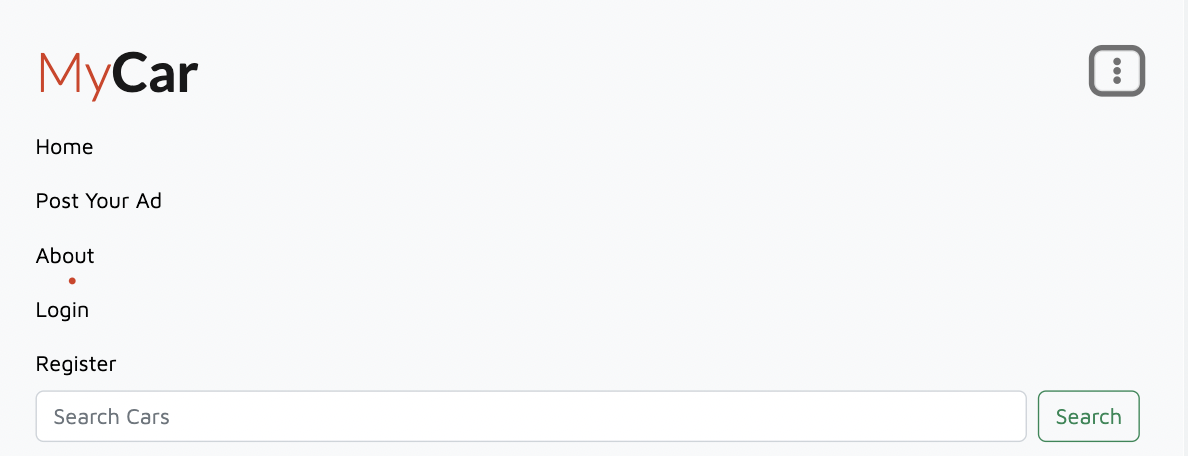Open the Register page
The image size is (1188, 456).
coord(76,364)
